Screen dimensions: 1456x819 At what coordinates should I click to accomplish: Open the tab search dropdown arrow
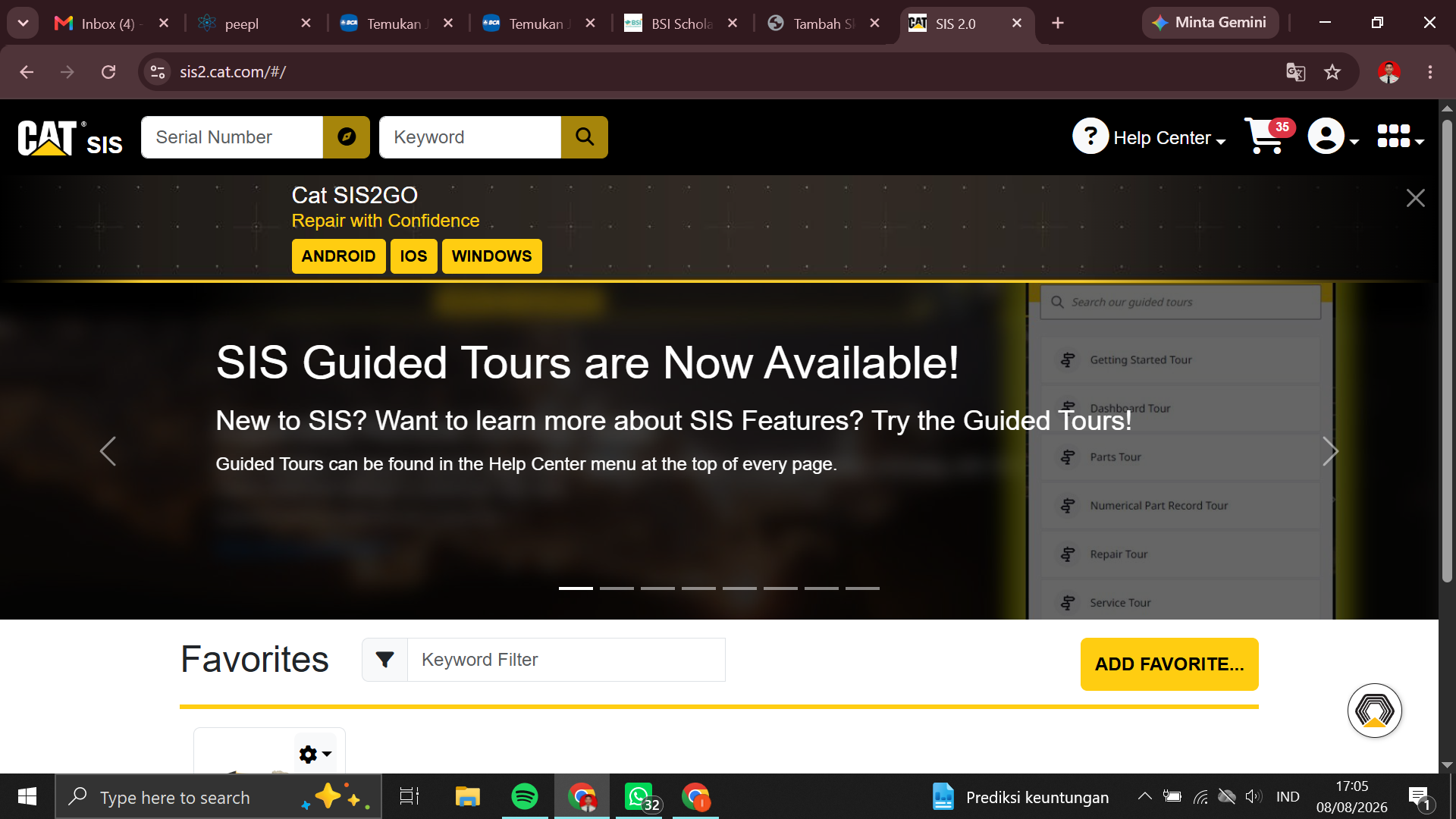click(x=23, y=24)
